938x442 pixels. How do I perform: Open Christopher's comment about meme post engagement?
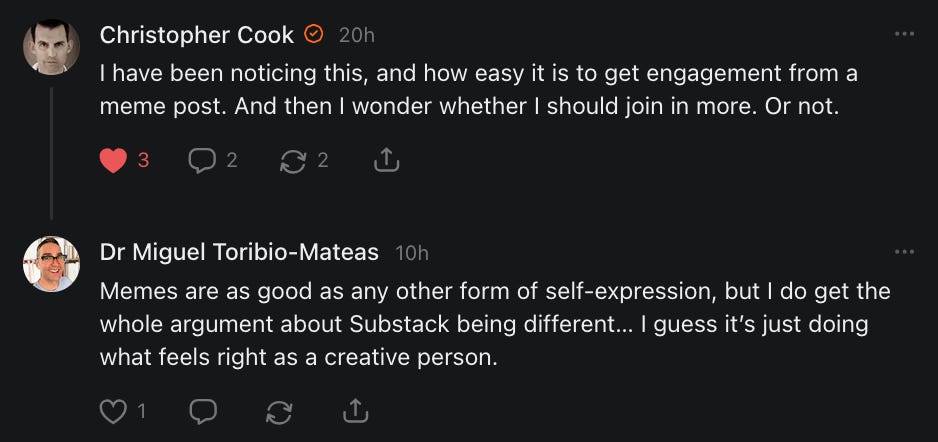tap(478, 89)
